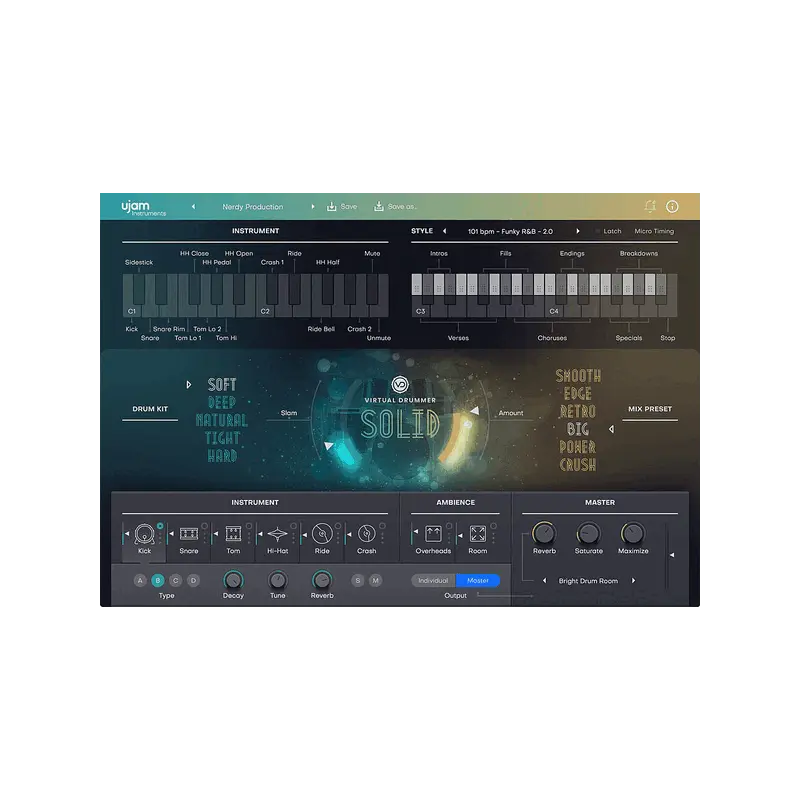800x800 pixels.
Task: Toggle the Tom power button
Action: tap(249, 526)
